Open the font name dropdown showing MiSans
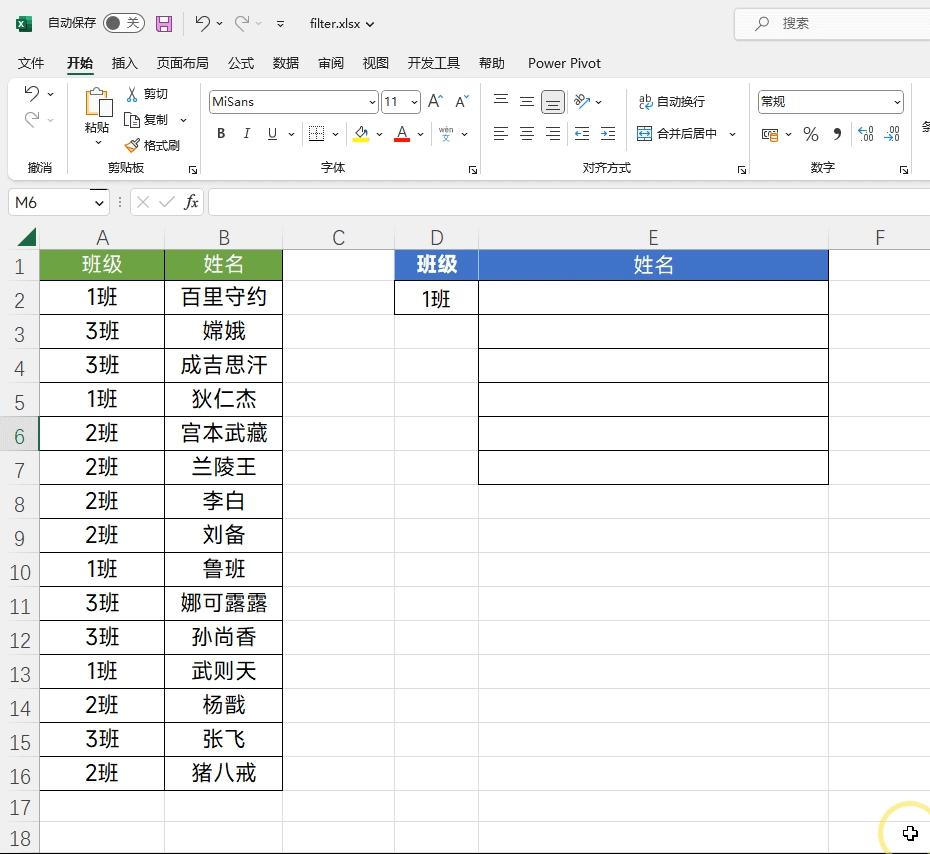Viewport: 930px width, 854px height. [x=371, y=101]
